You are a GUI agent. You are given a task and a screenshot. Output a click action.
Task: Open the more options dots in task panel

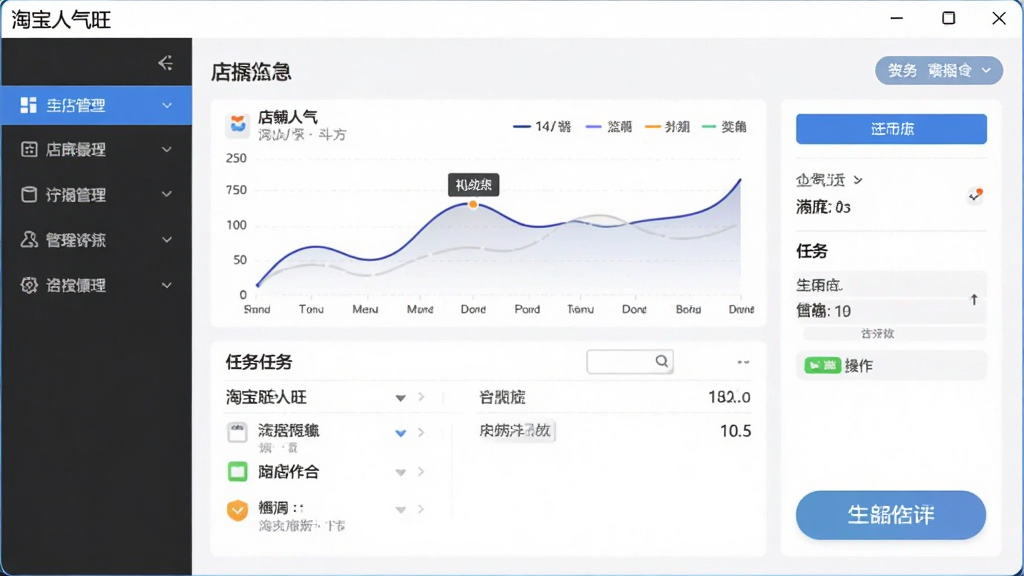coord(743,362)
